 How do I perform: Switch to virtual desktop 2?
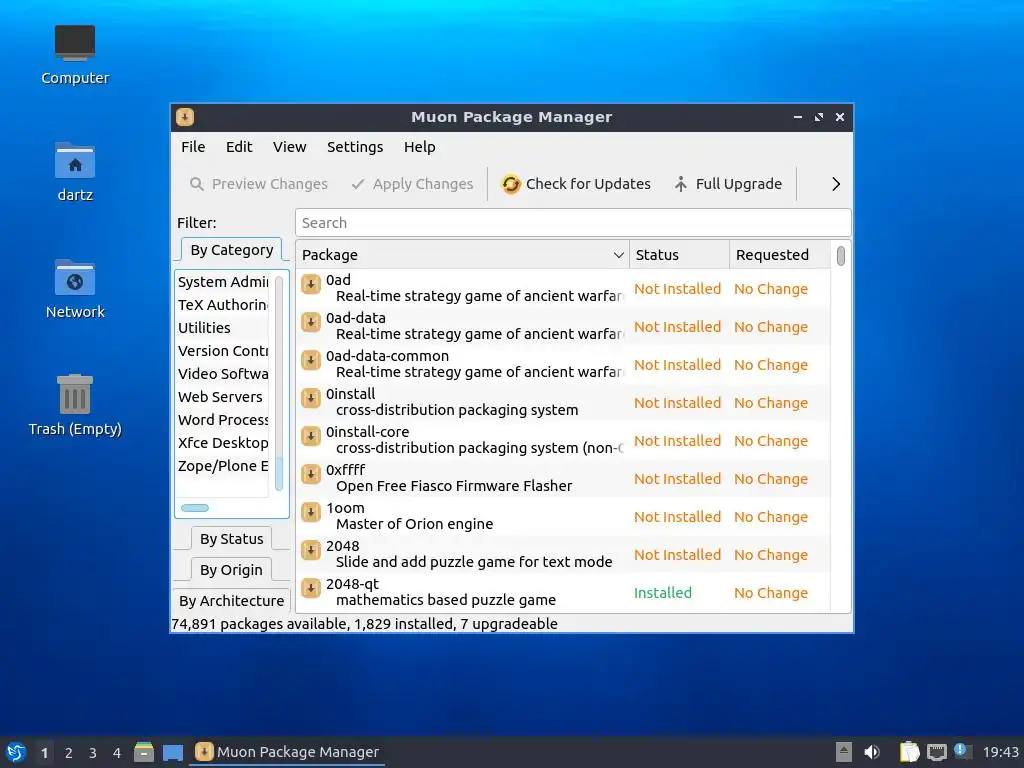[69, 753]
